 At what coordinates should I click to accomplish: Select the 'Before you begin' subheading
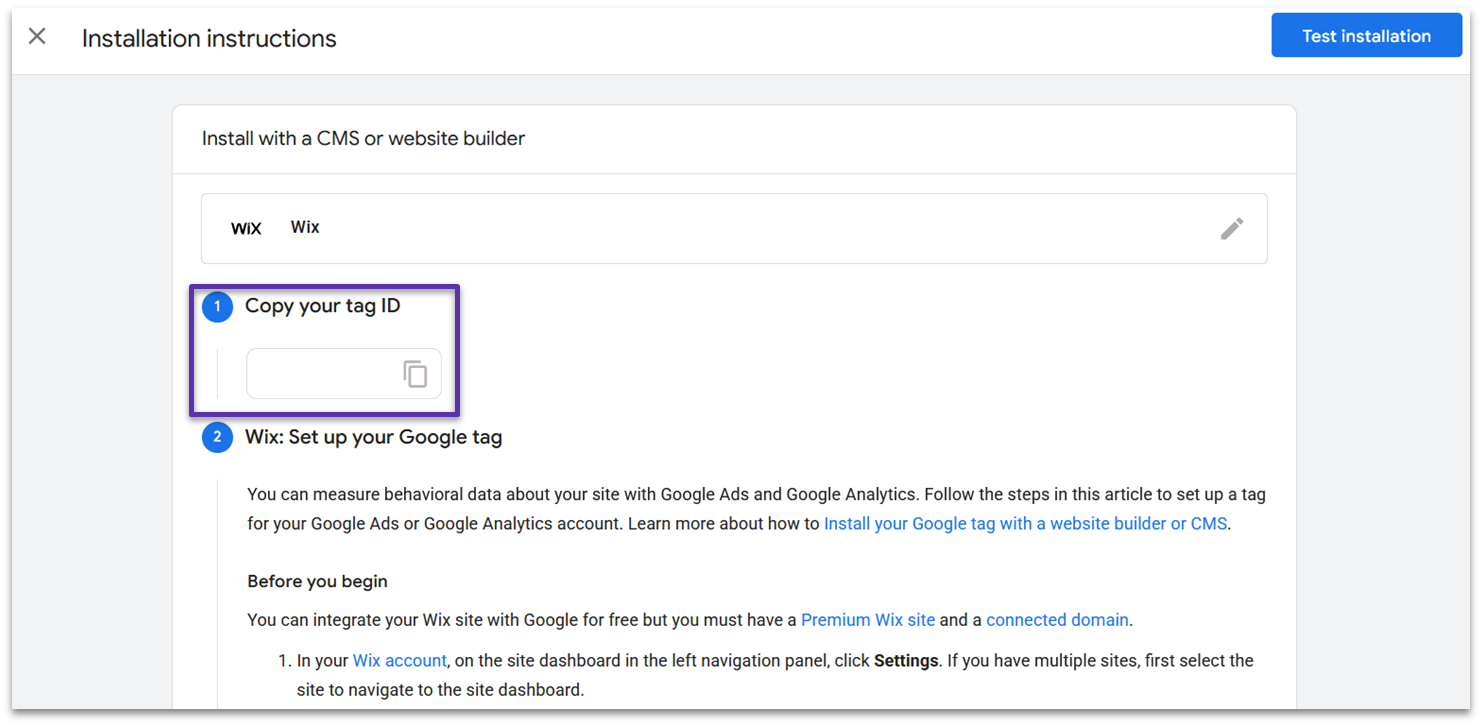tap(318, 581)
